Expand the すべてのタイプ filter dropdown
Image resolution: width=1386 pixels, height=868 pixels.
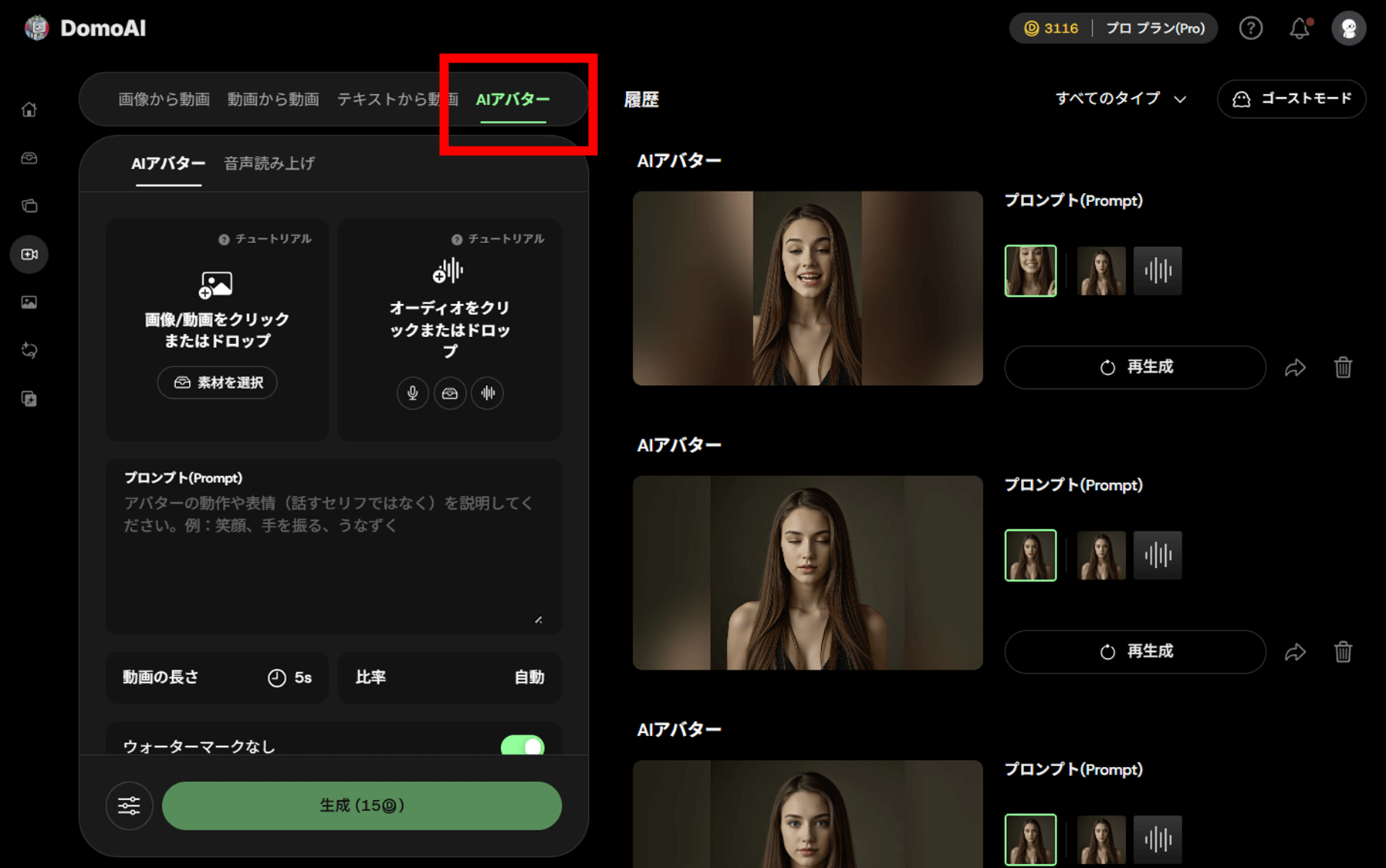(1120, 99)
